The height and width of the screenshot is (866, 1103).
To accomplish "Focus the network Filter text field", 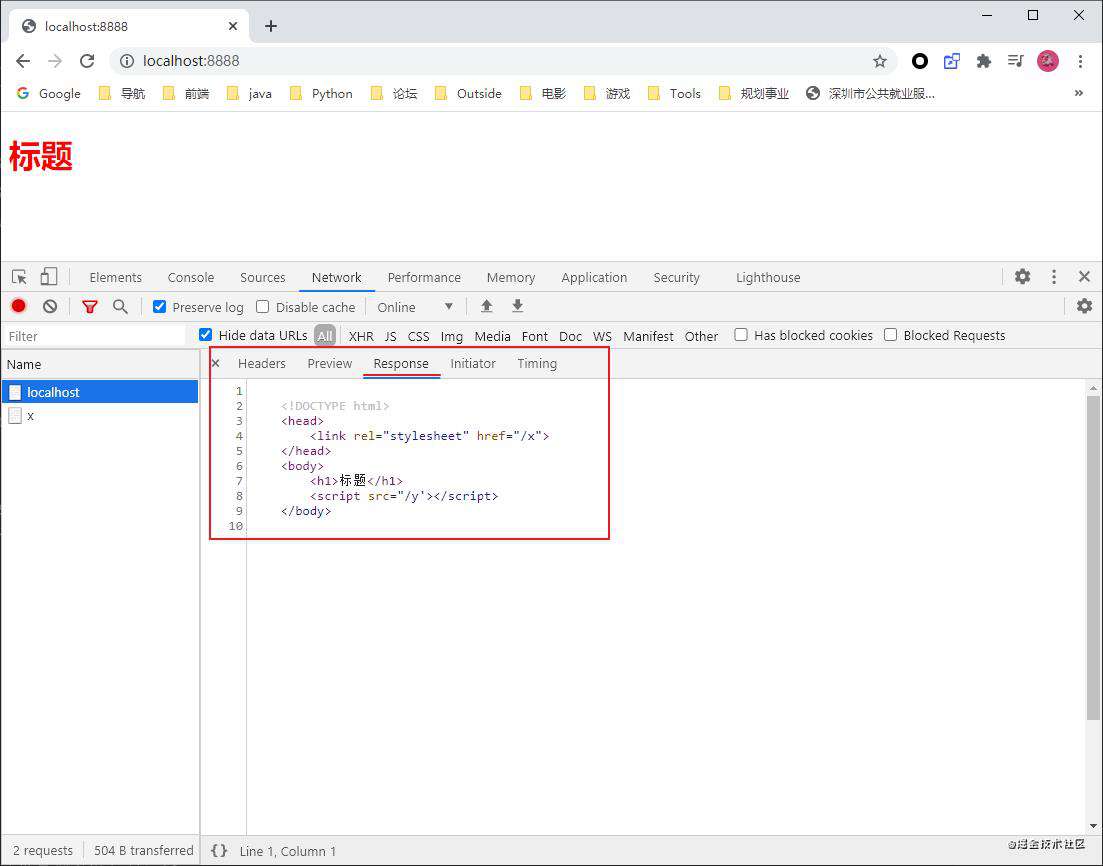I will tap(95, 336).
